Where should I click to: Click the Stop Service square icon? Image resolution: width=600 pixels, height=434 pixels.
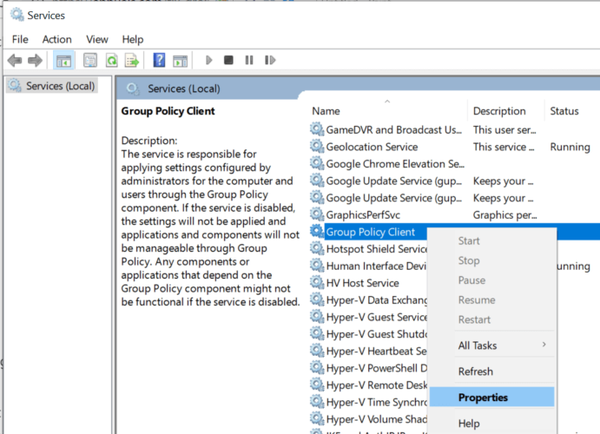click(228, 60)
